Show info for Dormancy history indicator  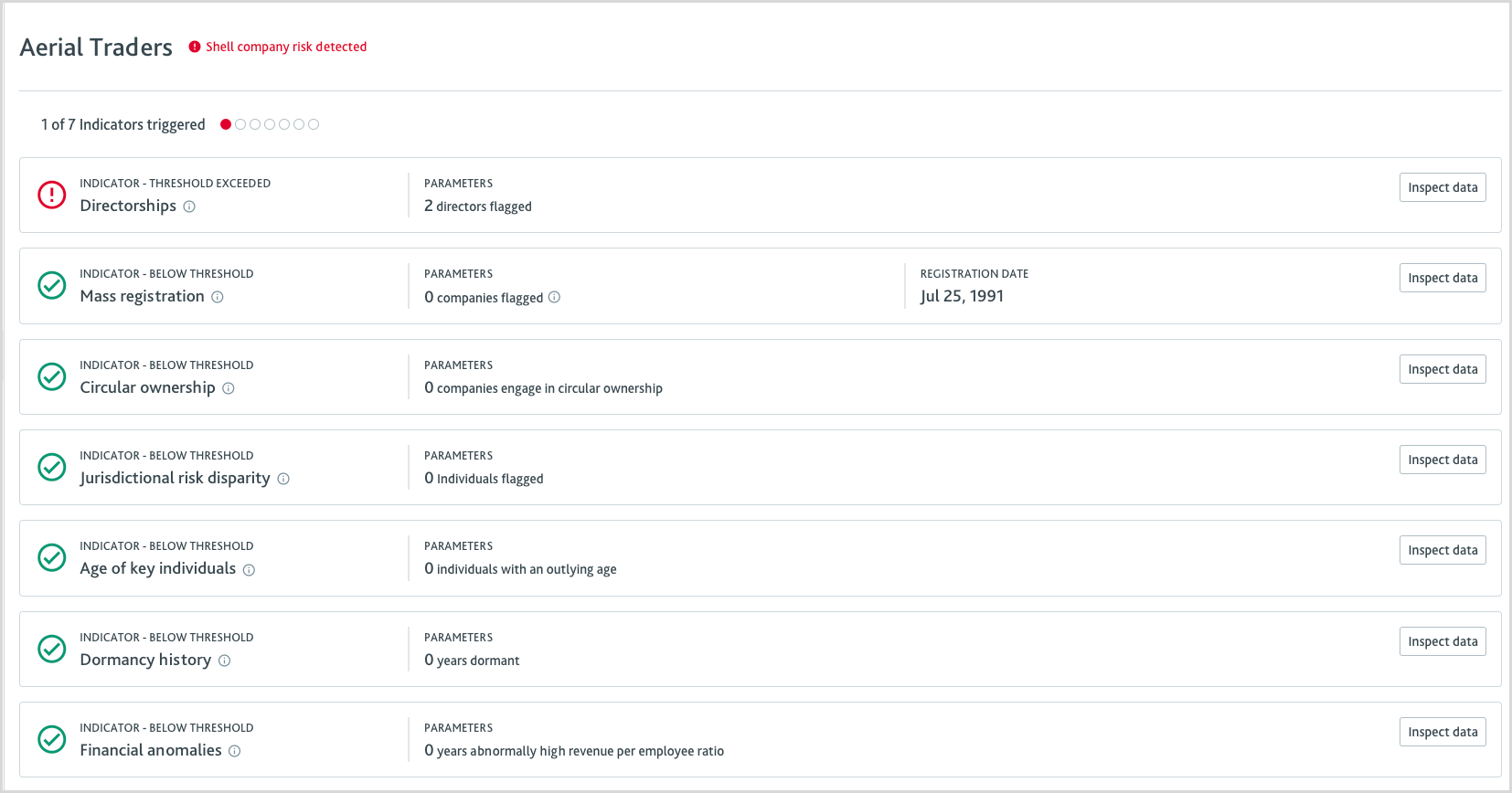(x=225, y=661)
